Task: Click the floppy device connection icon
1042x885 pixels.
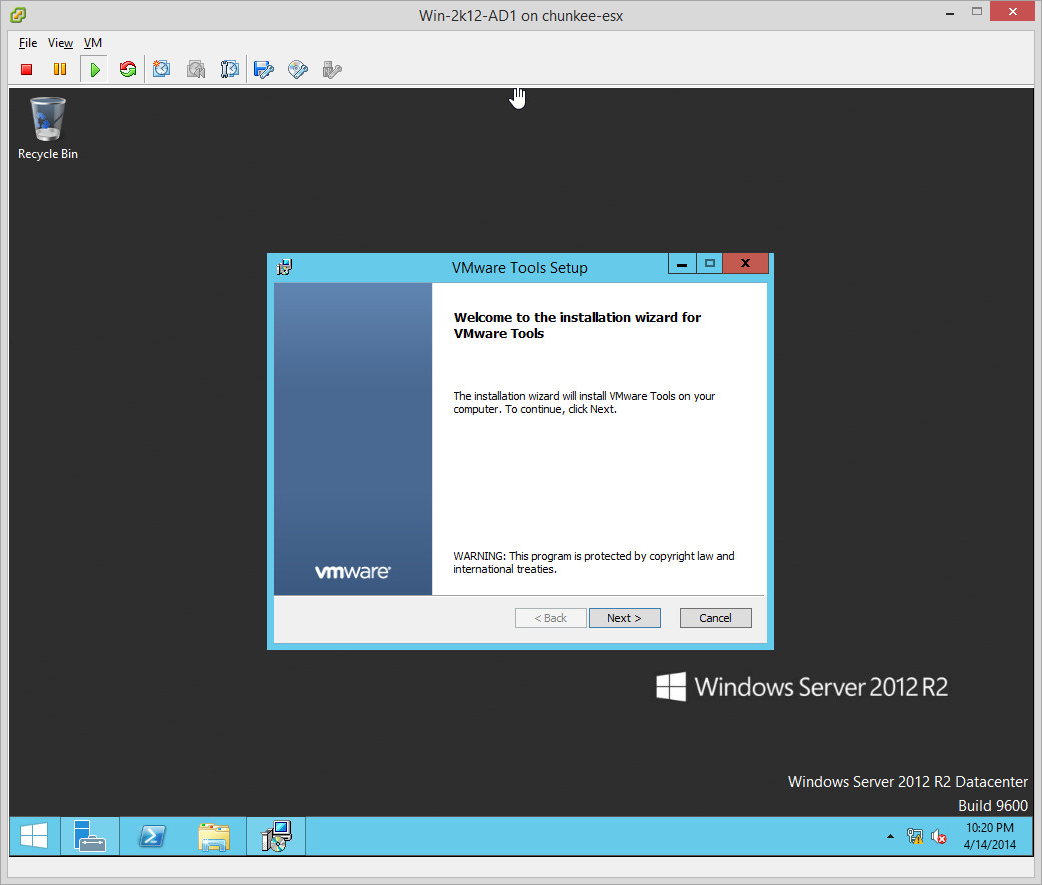Action: pos(264,69)
